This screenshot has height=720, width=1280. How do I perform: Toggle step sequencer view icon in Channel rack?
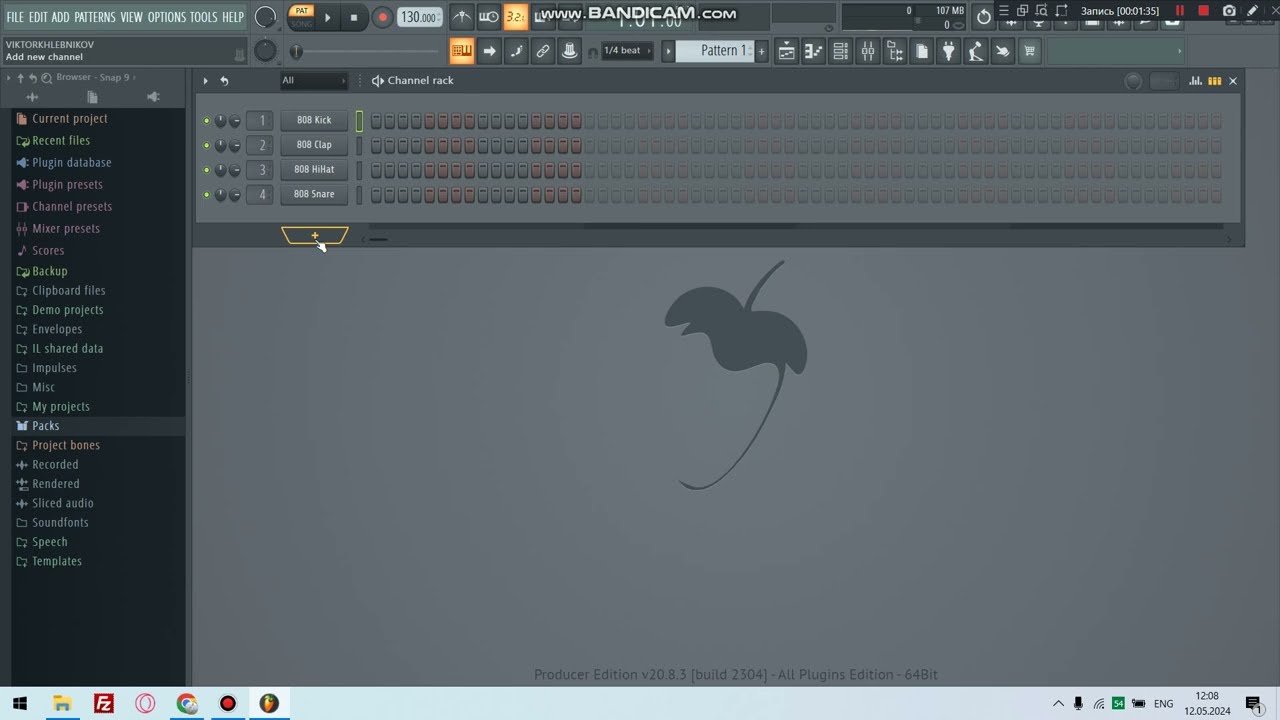pyautogui.click(x=1214, y=81)
